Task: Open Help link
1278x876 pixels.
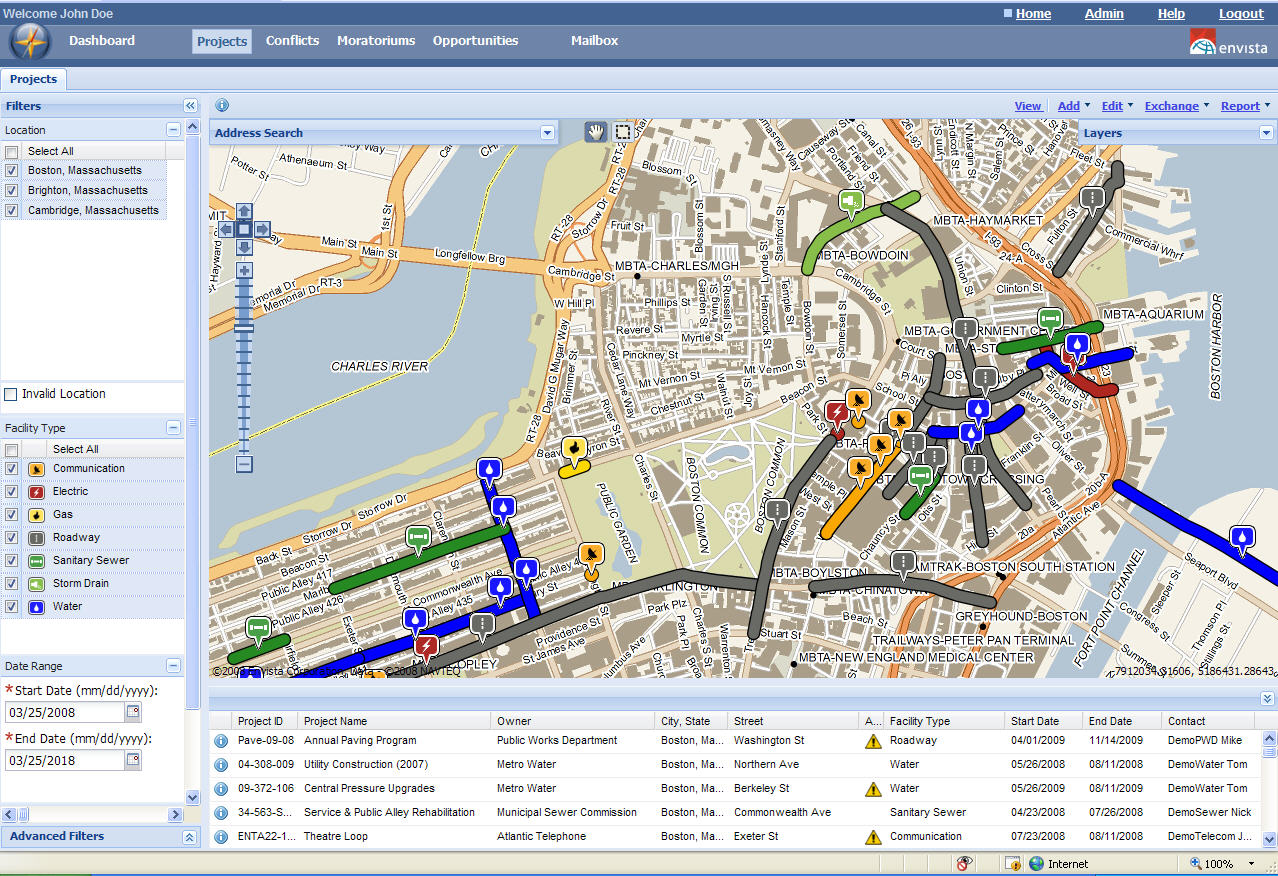Action: (1171, 14)
